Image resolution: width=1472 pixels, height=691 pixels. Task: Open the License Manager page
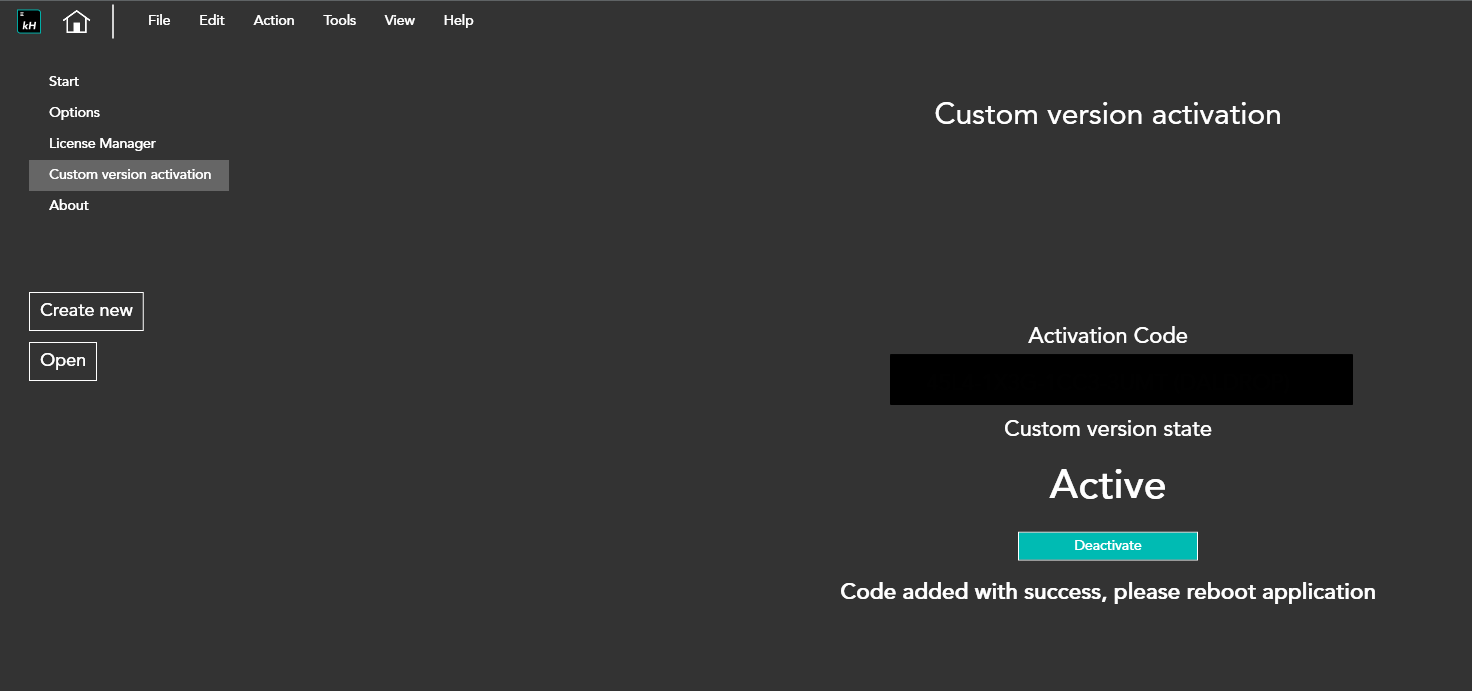(x=102, y=143)
